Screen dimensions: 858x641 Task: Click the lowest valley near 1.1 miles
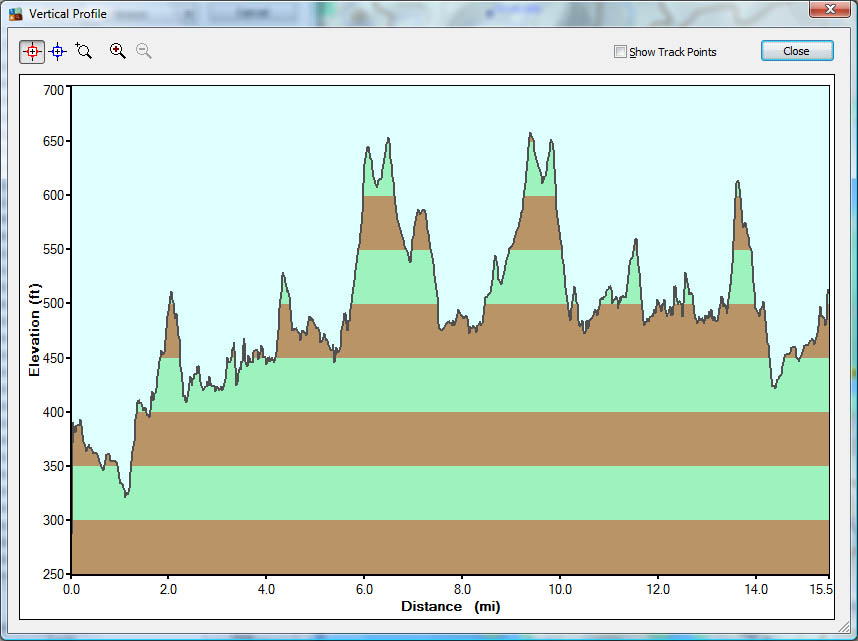click(x=125, y=495)
